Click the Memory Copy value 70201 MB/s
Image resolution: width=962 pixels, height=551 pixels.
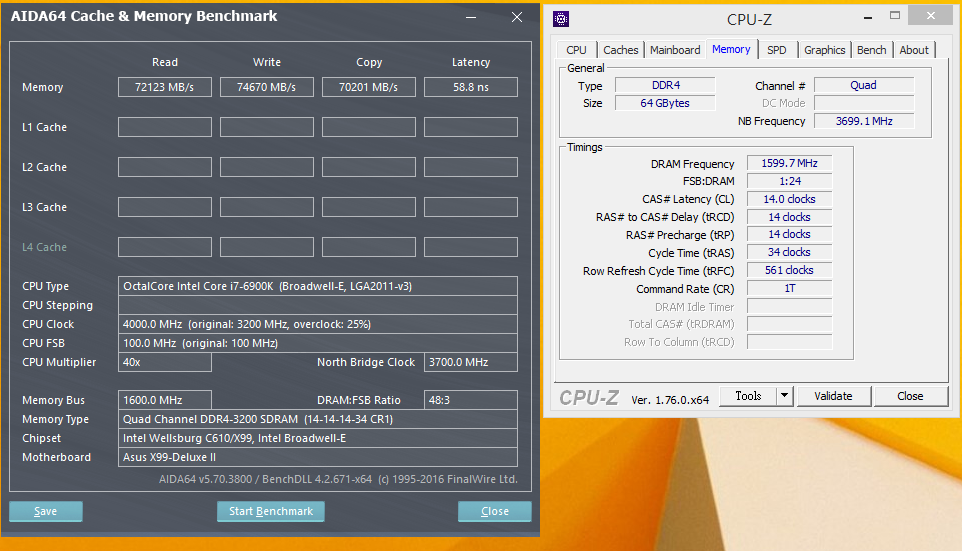(x=368, y=87)
